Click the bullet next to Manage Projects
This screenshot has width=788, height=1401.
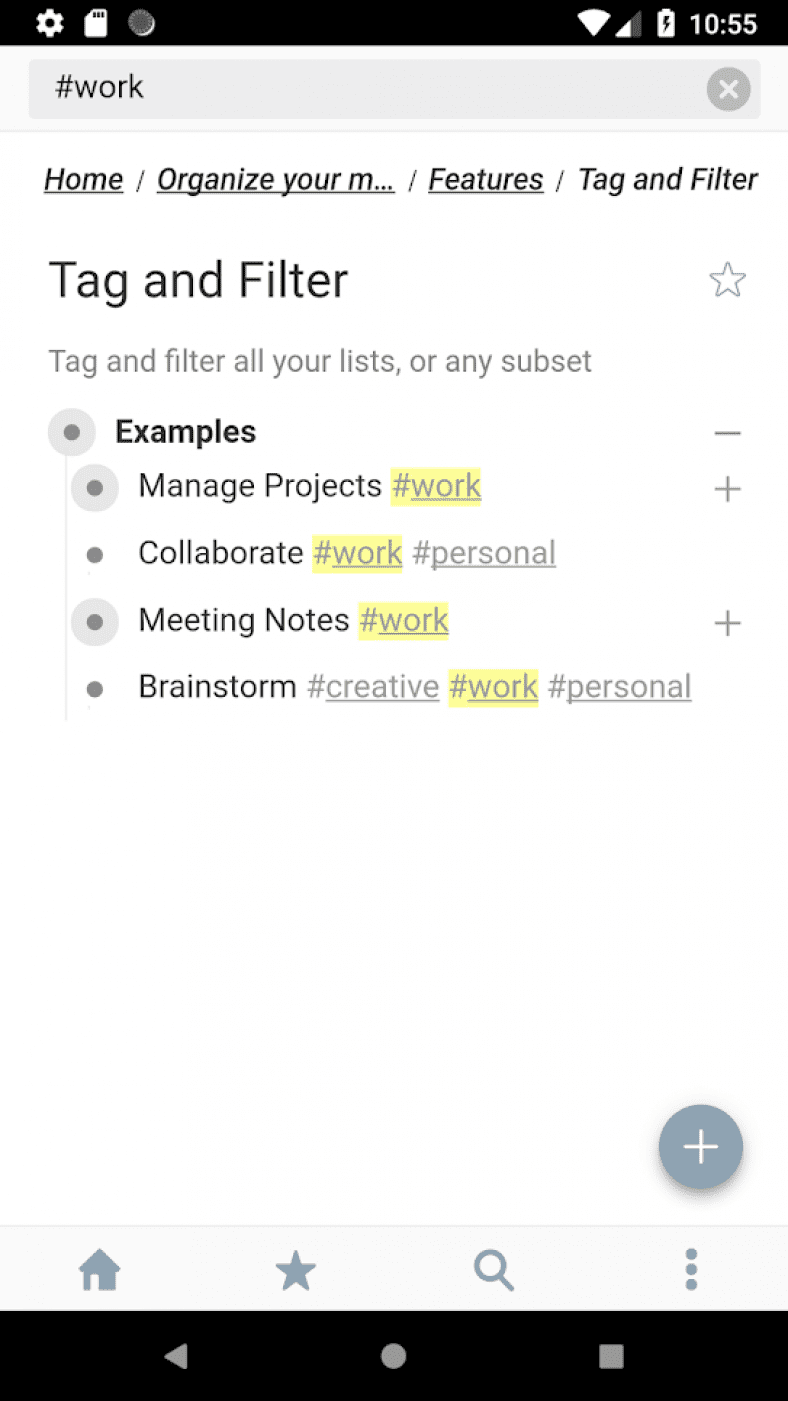tap(94, 488)
